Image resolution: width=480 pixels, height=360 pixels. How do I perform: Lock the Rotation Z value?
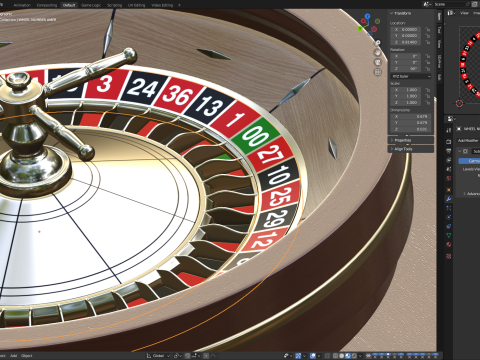(x=428, y=69)
